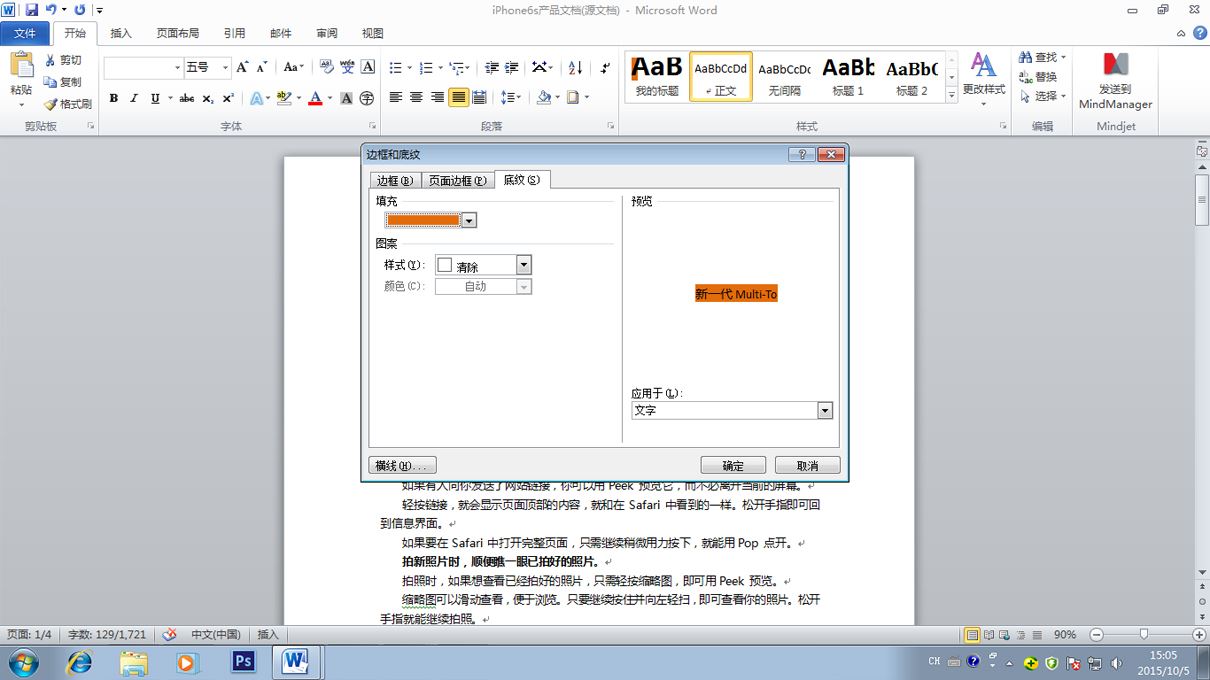Image resolution: width=1210 pixels, height=680 pixels.
Task: Toggle Italic formatting
Action: click(x=134, y=98)
